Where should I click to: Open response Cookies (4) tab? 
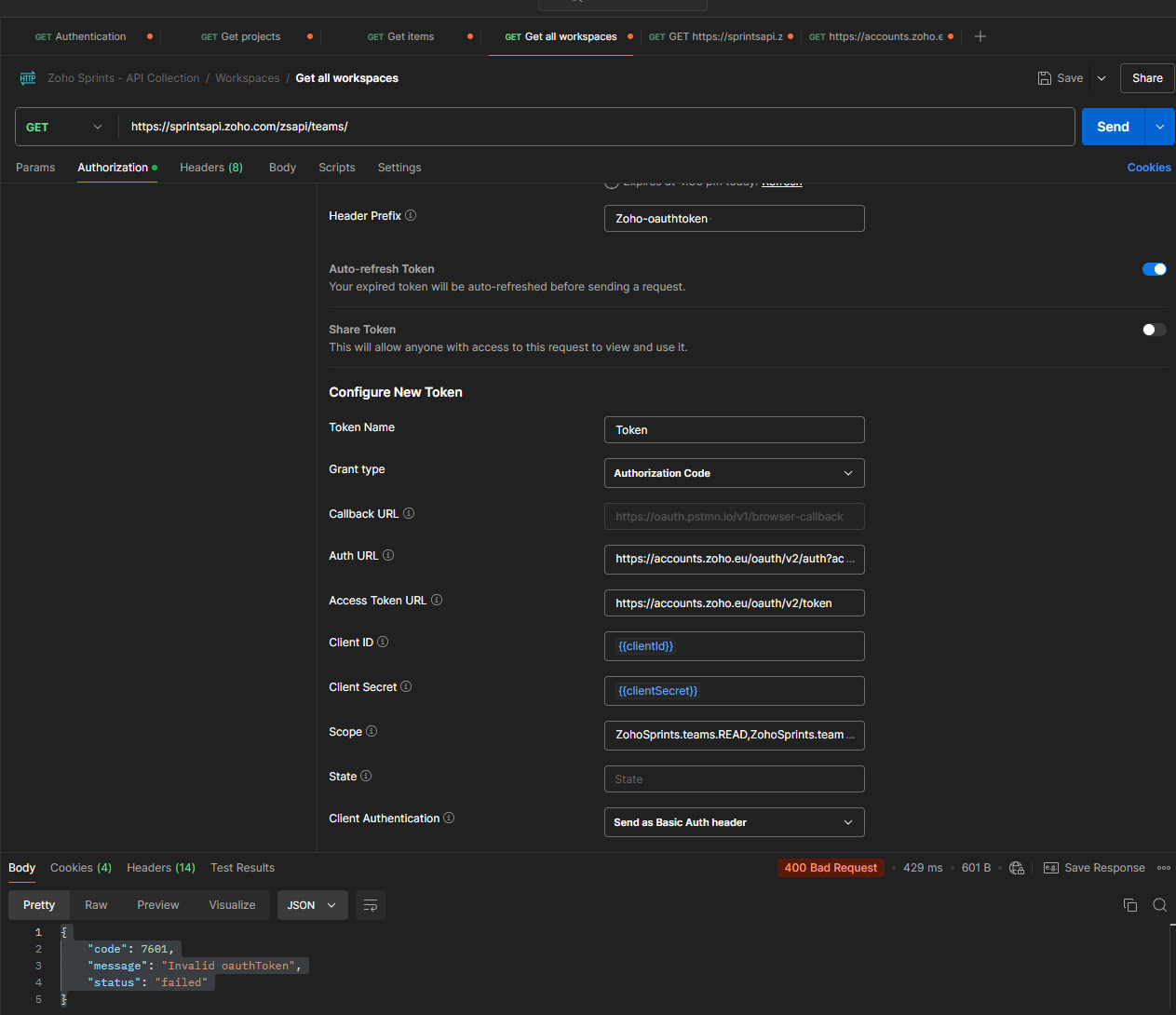[81, 868]
